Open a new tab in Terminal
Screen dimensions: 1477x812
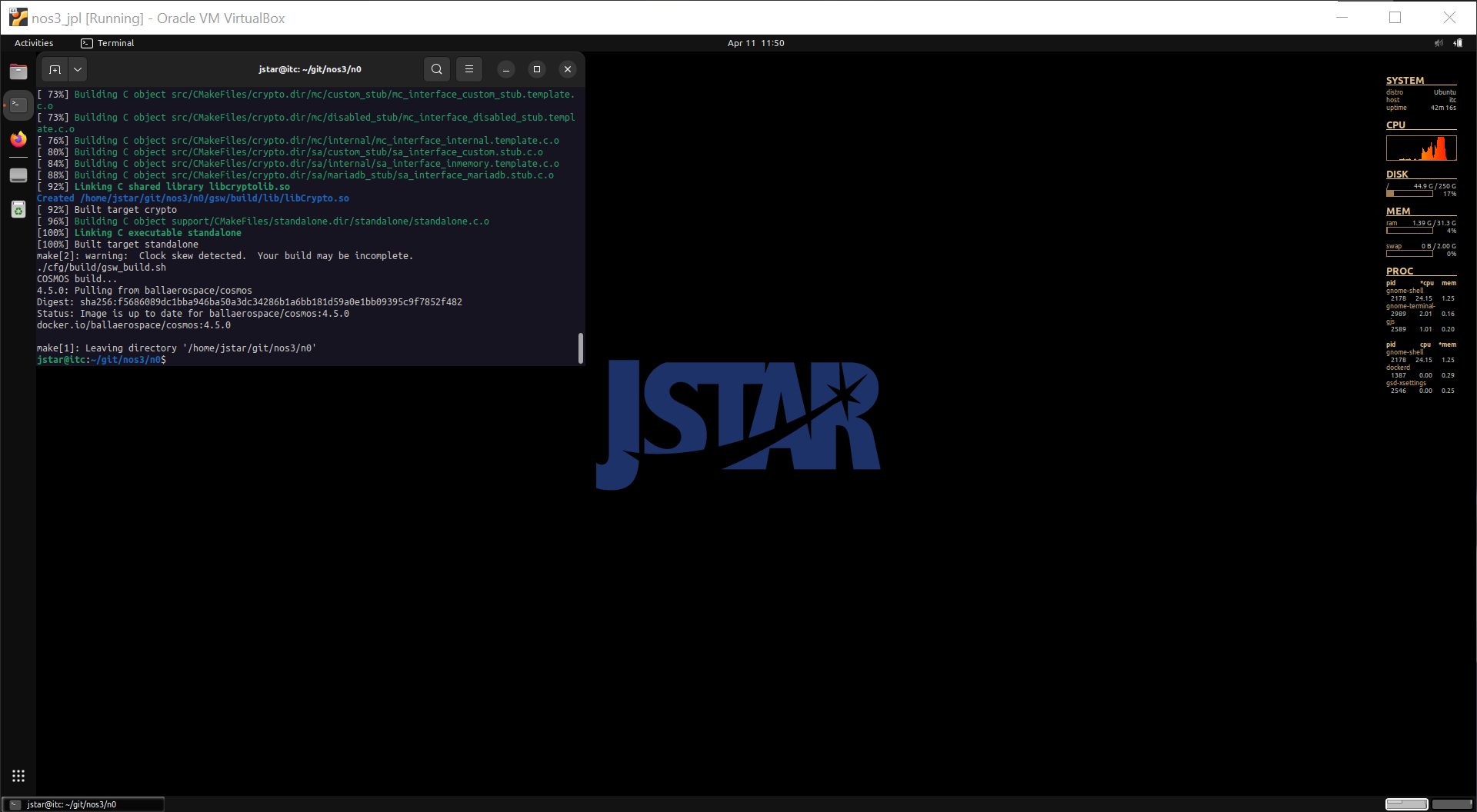click(55, 69)
